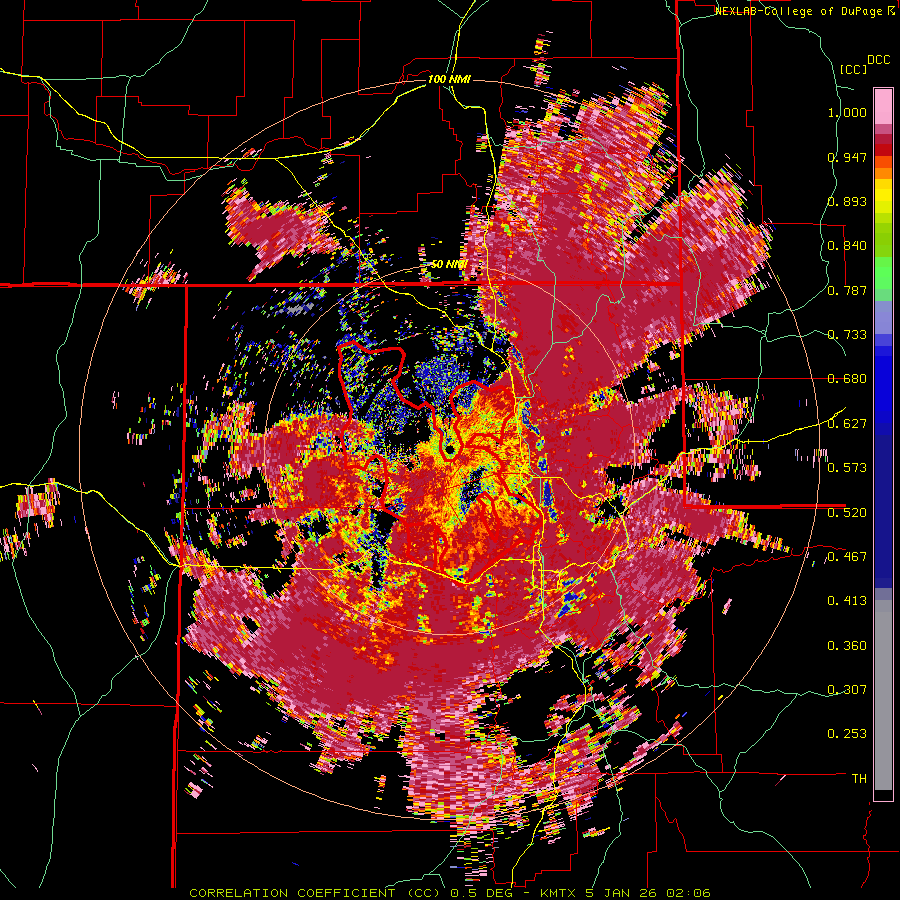Image resolution: width=900 pixels, height=900 pixels.
Task: Select the 0.520 legend value
Action: click(847, 512)
